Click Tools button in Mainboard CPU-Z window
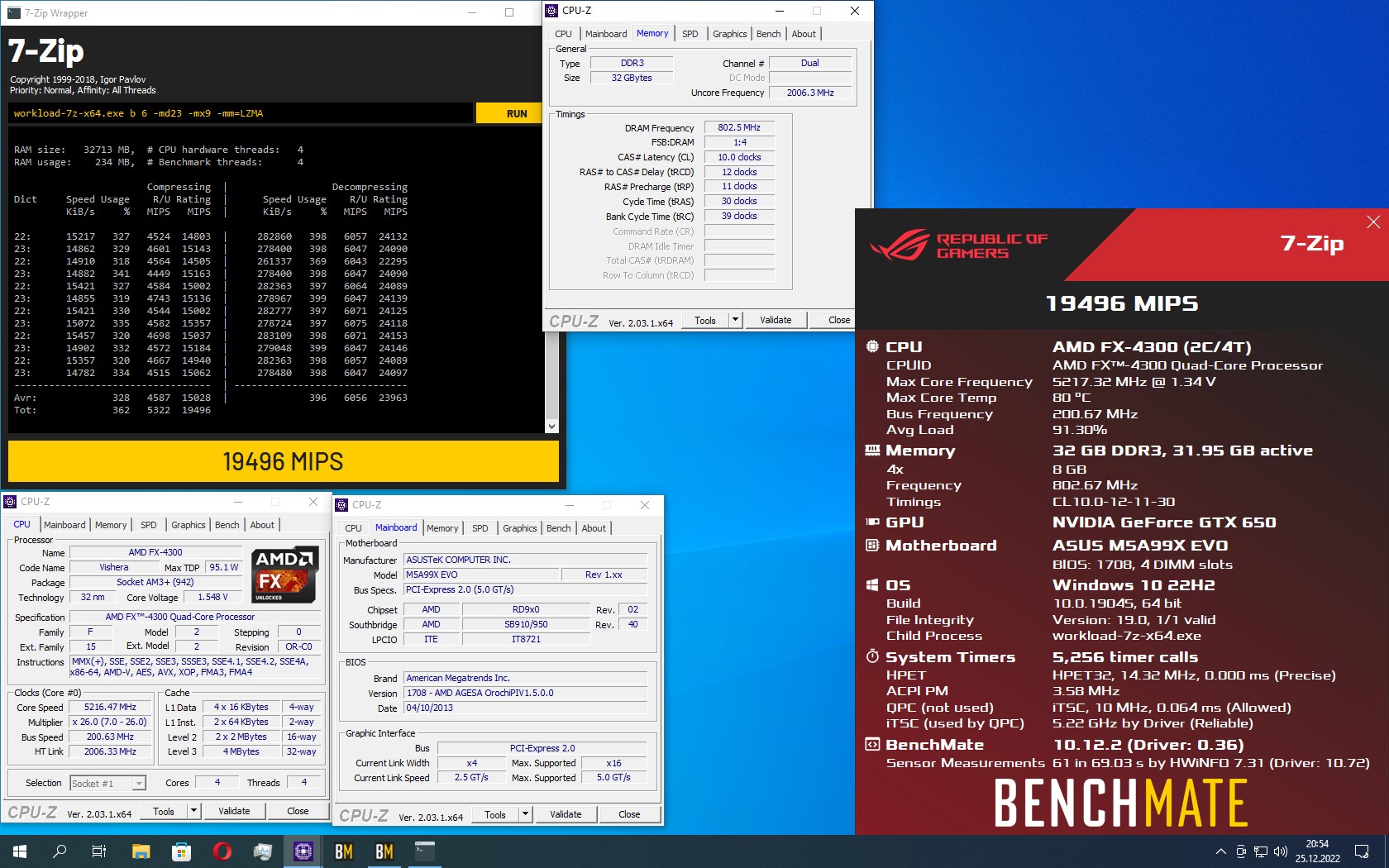1389x868 pixels. coord(495,814)
